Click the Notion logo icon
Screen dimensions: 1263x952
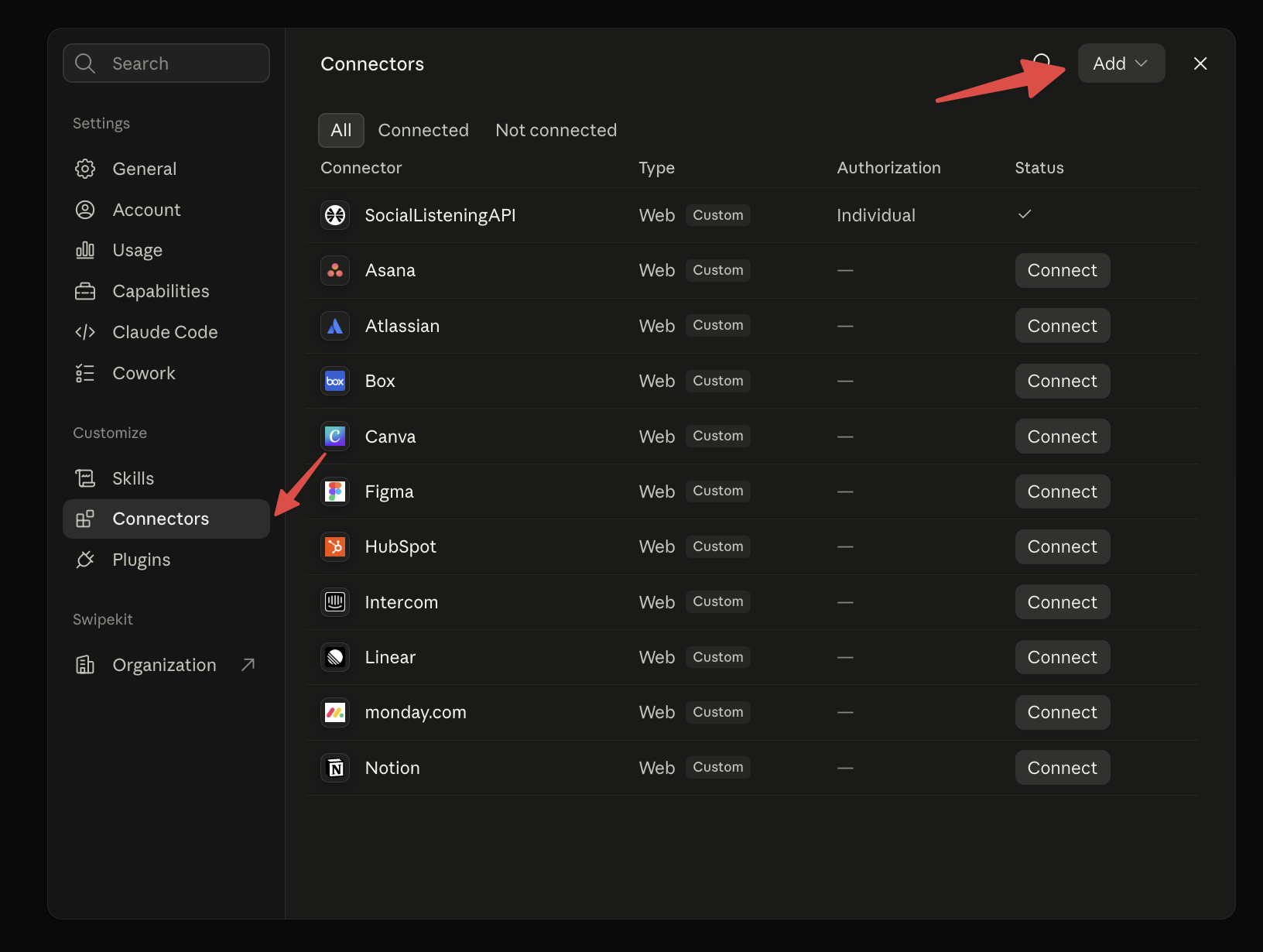pos(335,768)
